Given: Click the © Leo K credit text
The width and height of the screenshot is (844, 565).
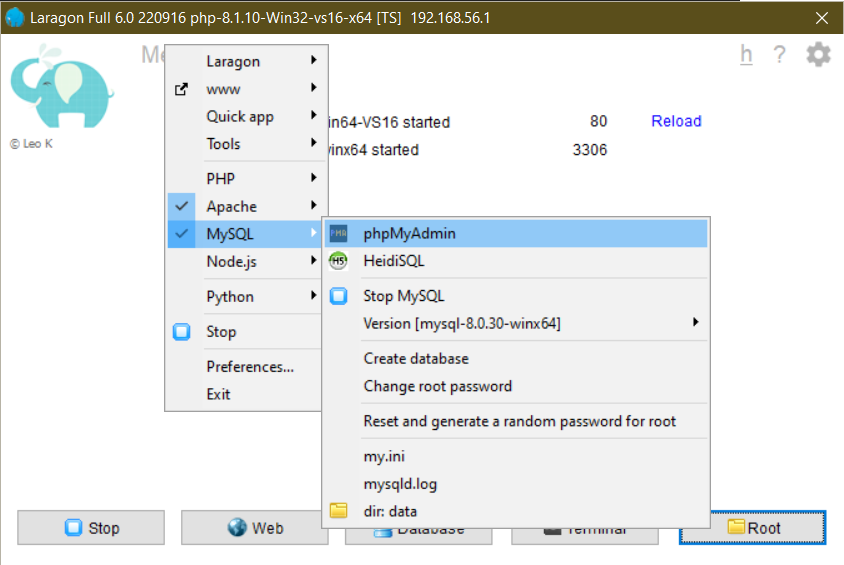Looking at the screenshot, I should 31,144.
